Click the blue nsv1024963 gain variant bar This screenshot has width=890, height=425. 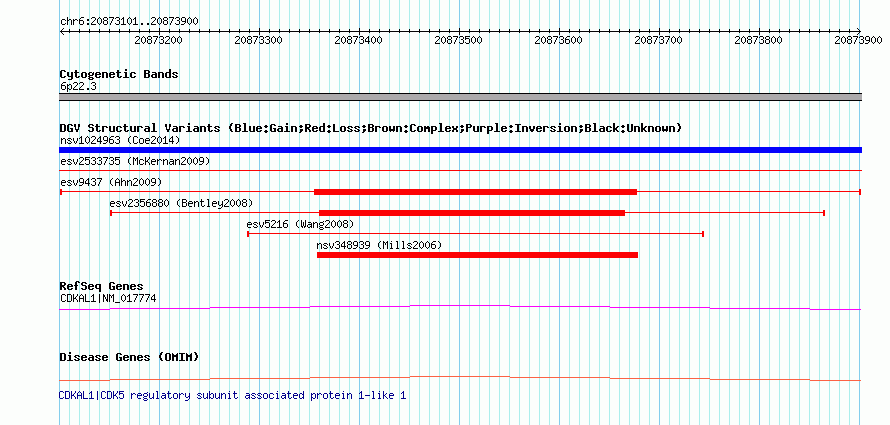click(x=460, y=150)
